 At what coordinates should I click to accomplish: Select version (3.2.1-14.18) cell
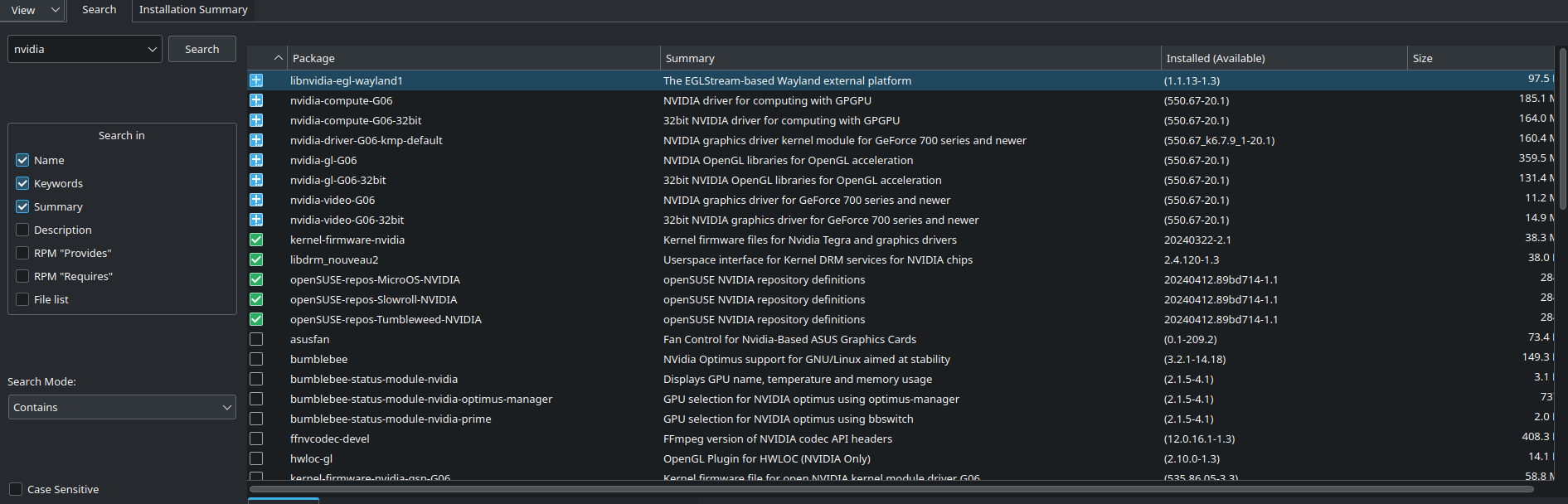pyautogui.click(x=1195, y=359)
